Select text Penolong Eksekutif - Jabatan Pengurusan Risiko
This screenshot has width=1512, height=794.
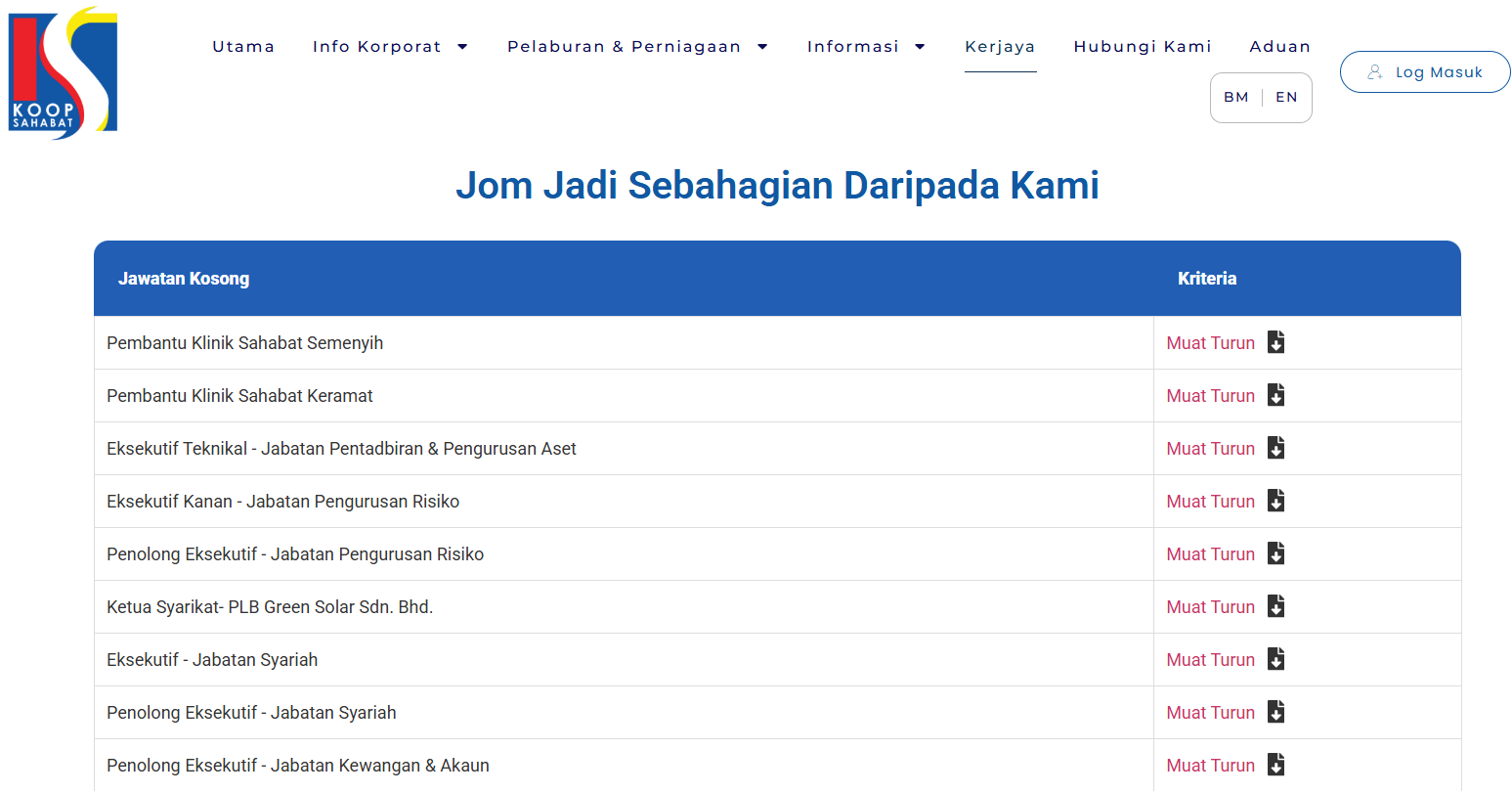pos(295,554)
